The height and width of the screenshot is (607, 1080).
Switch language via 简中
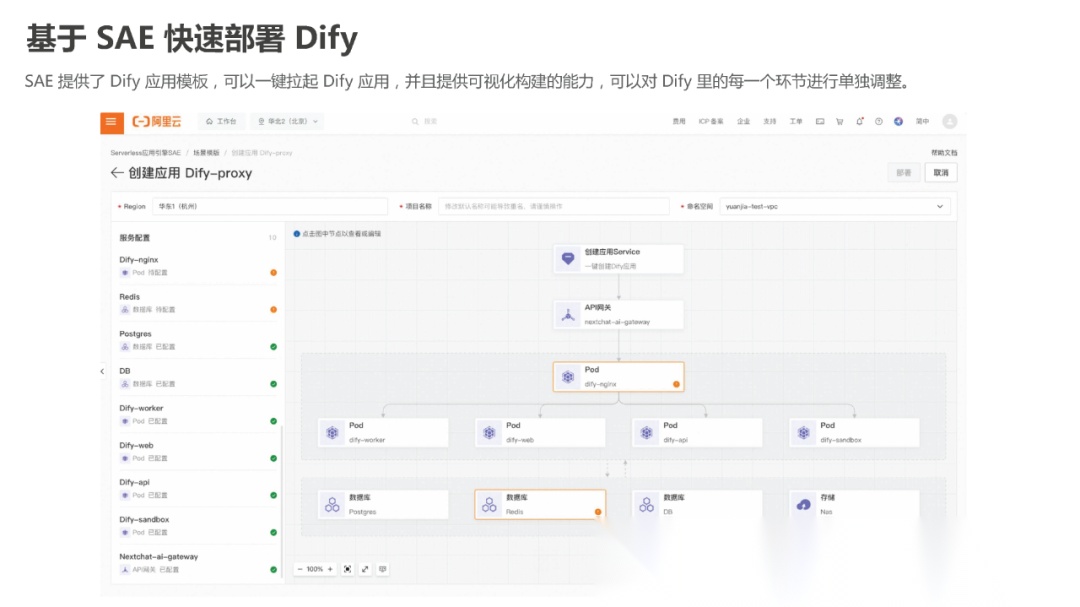coord(922,121)
